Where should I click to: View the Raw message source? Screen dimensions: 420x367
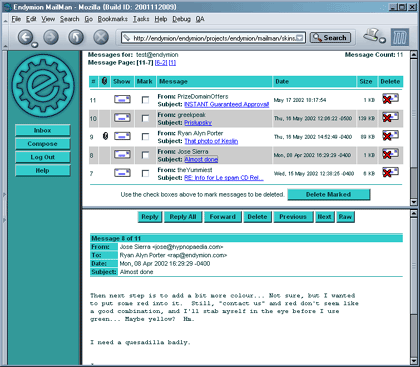345,217
